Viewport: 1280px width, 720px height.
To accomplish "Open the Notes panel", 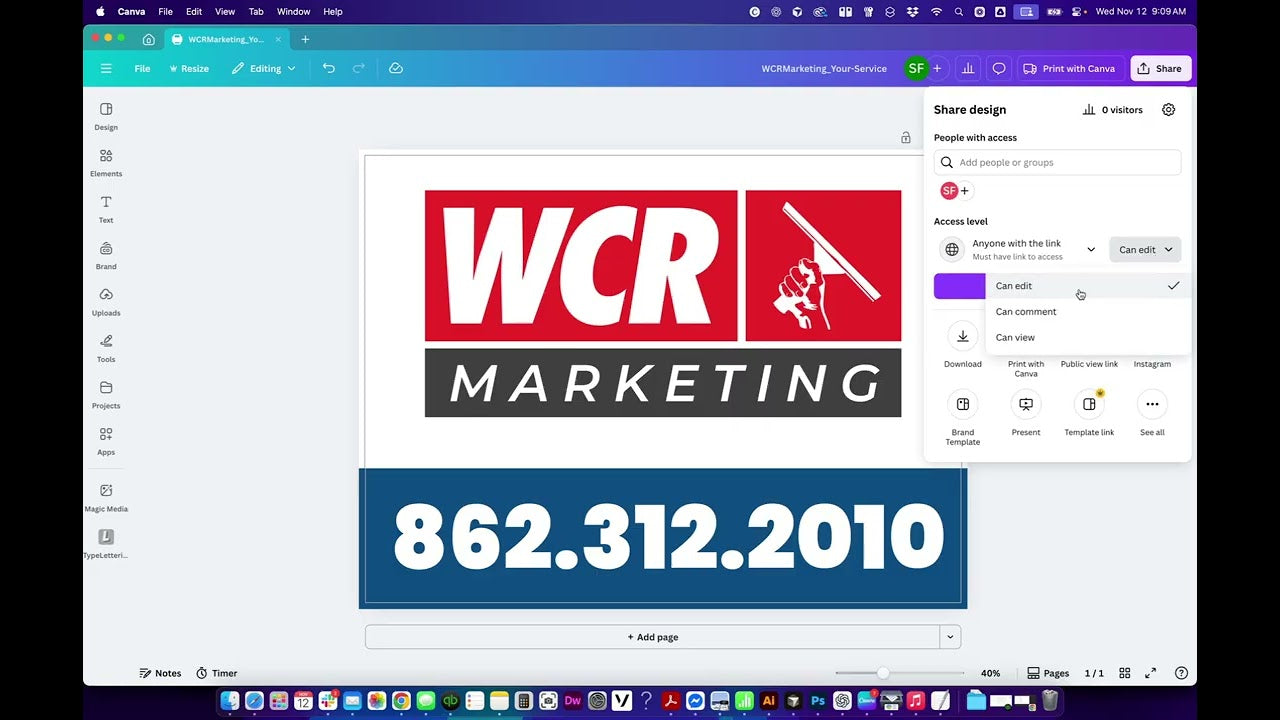I will tap(160, 673).
